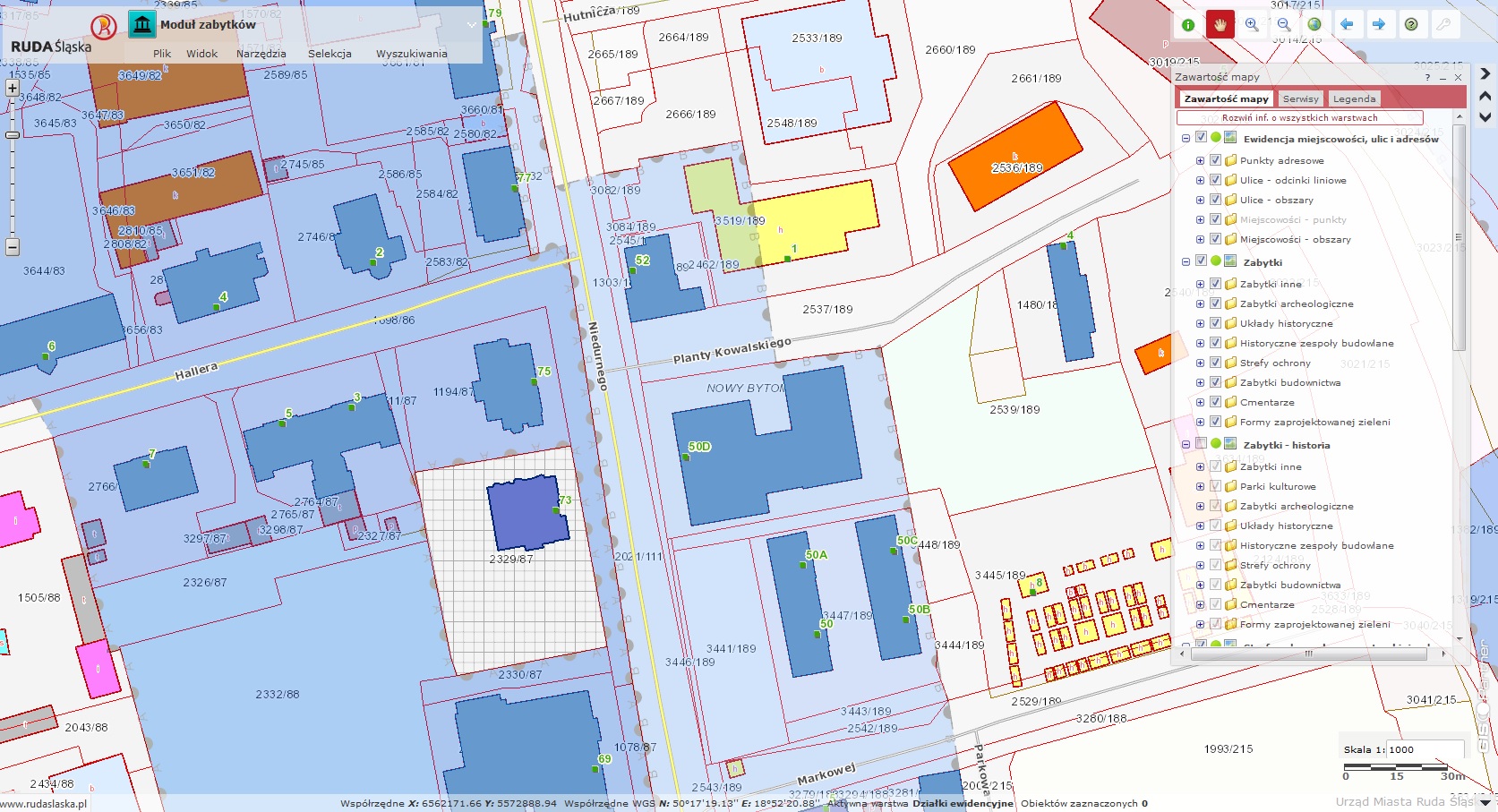Open www.rudaslaska.pl link

[x=44, y=804]
